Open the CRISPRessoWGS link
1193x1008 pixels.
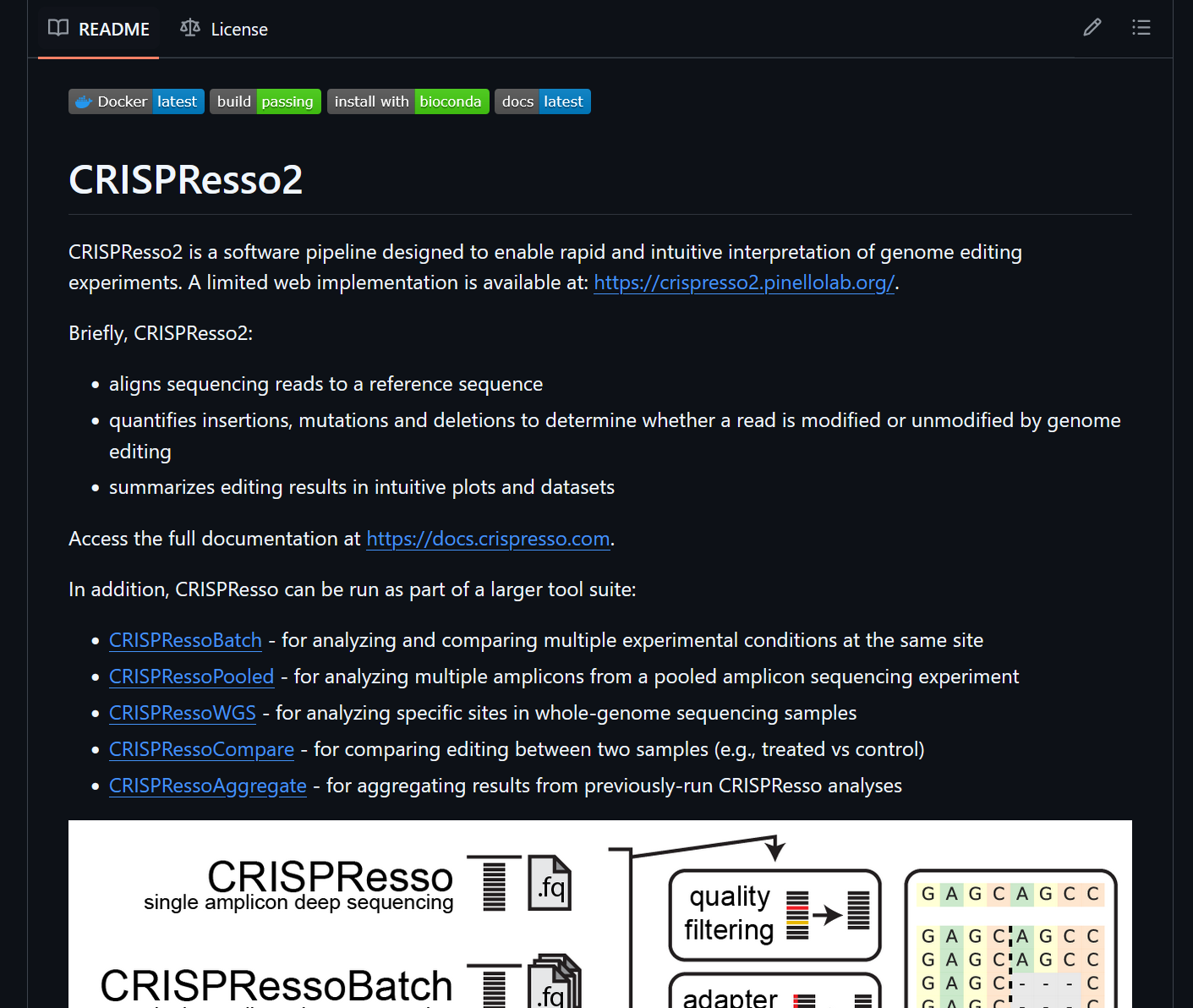click(182, 713)
